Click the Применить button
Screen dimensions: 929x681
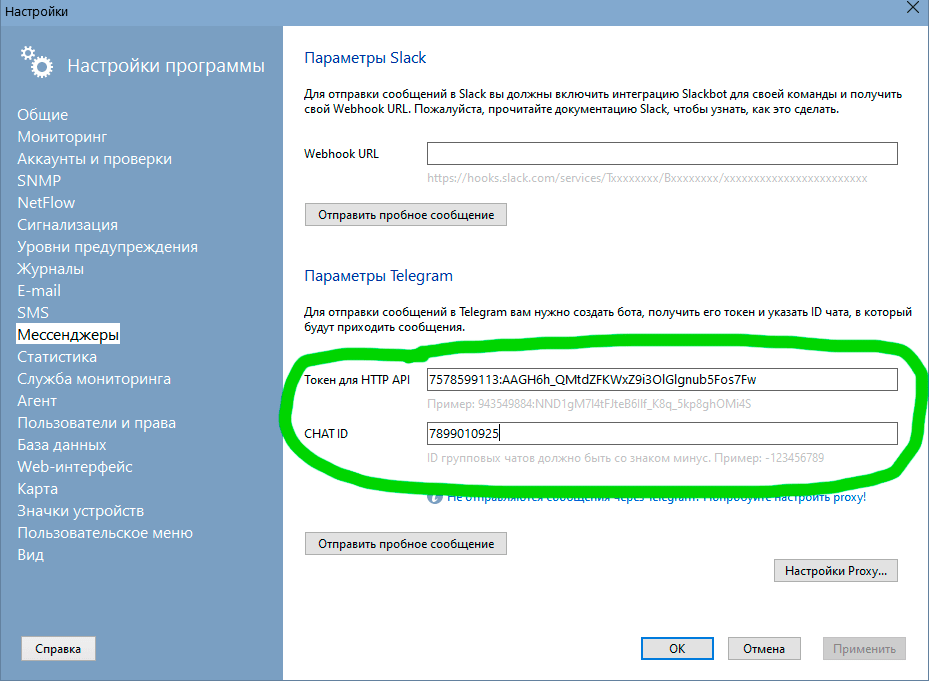point(864,648)
